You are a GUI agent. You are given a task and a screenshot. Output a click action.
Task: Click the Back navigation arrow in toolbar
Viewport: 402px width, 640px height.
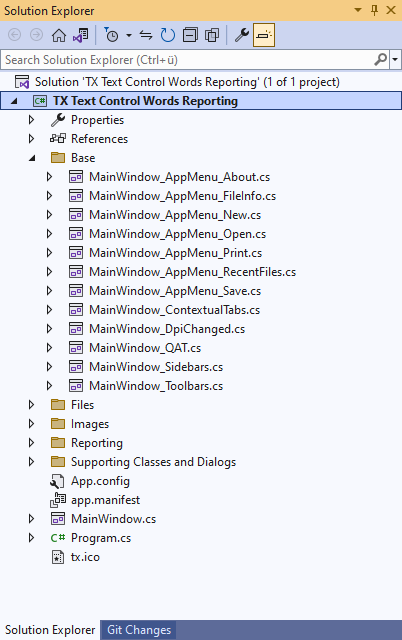click(15, 35)
